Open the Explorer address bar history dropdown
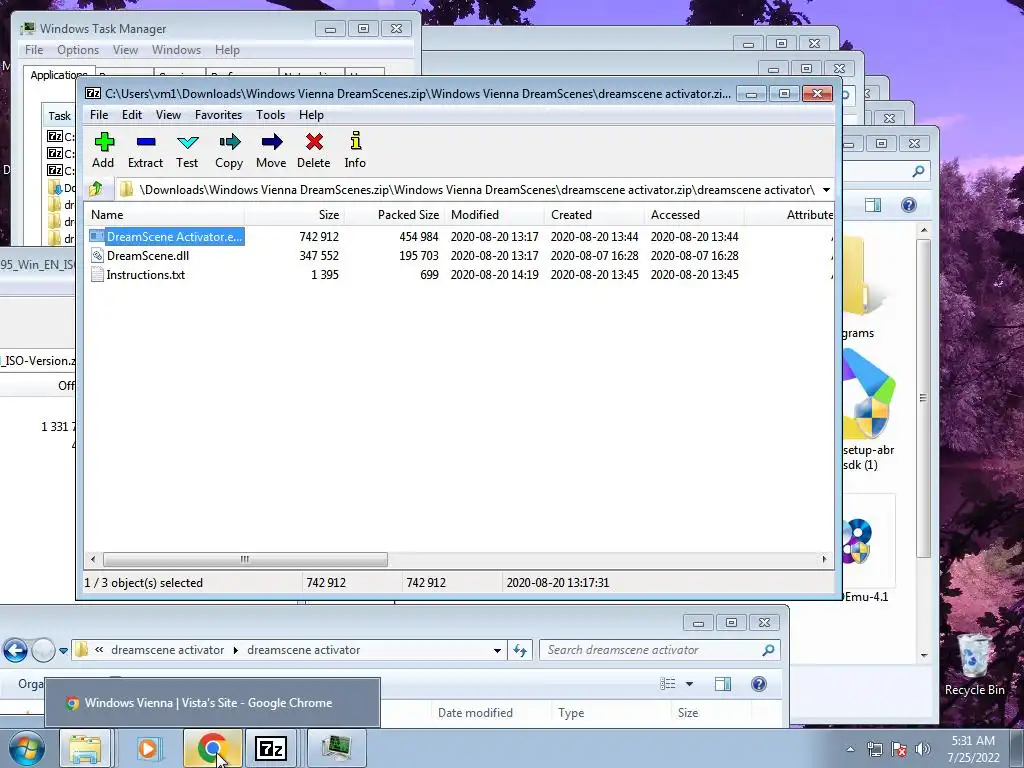This screenshot has height=768, width=1024. tap(497, 650)
